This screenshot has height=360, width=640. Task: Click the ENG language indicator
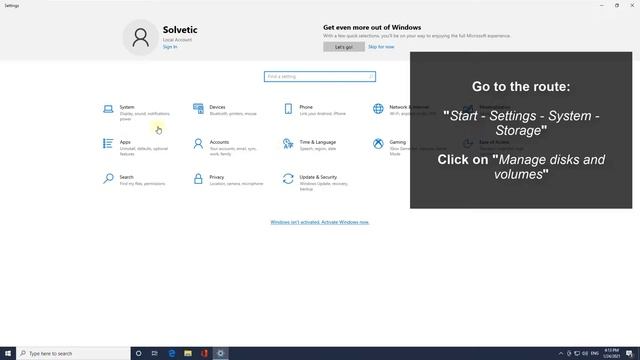[x=595, y=353]
